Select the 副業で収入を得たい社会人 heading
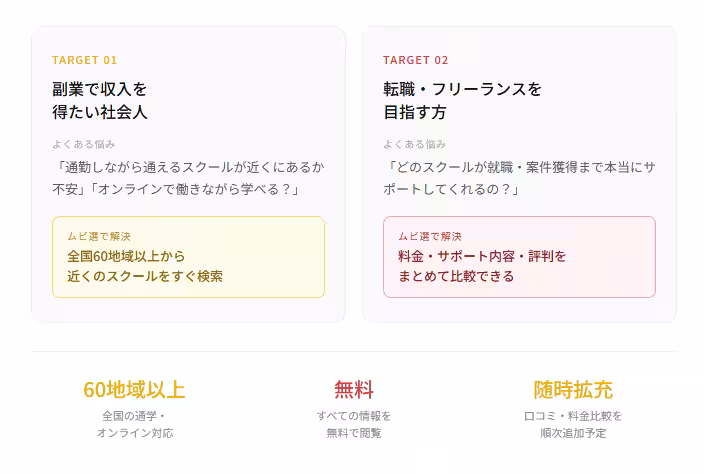Screen dimensions: 704x474 [100, 100]
